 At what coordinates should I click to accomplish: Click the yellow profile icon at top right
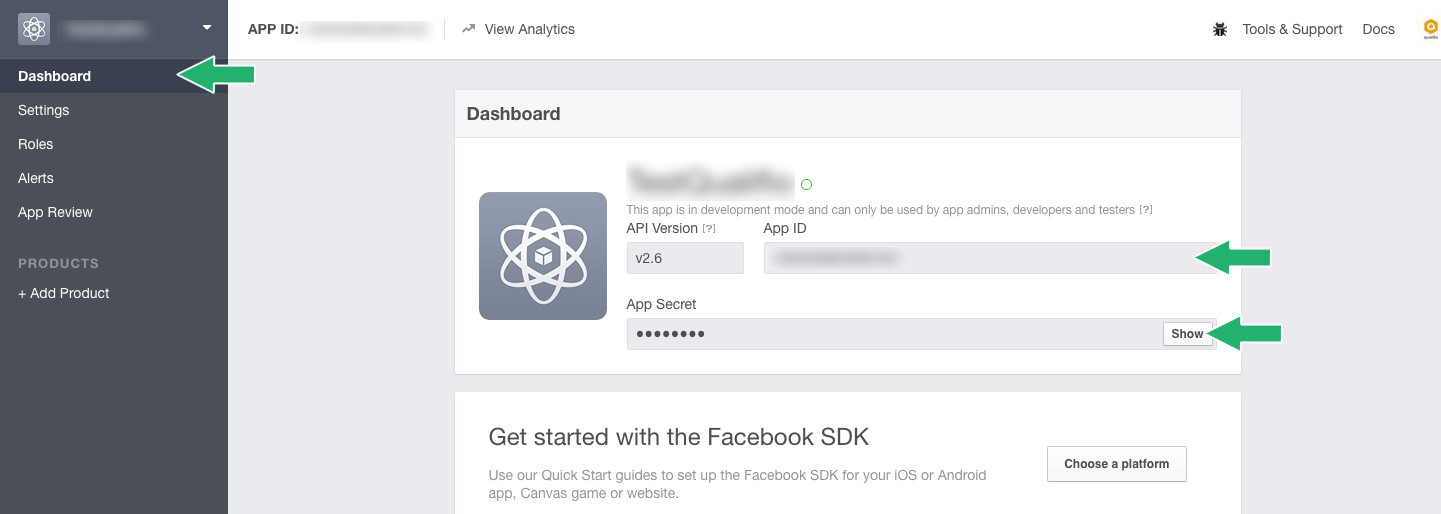pyautogui.click(x=1431, y=29)
